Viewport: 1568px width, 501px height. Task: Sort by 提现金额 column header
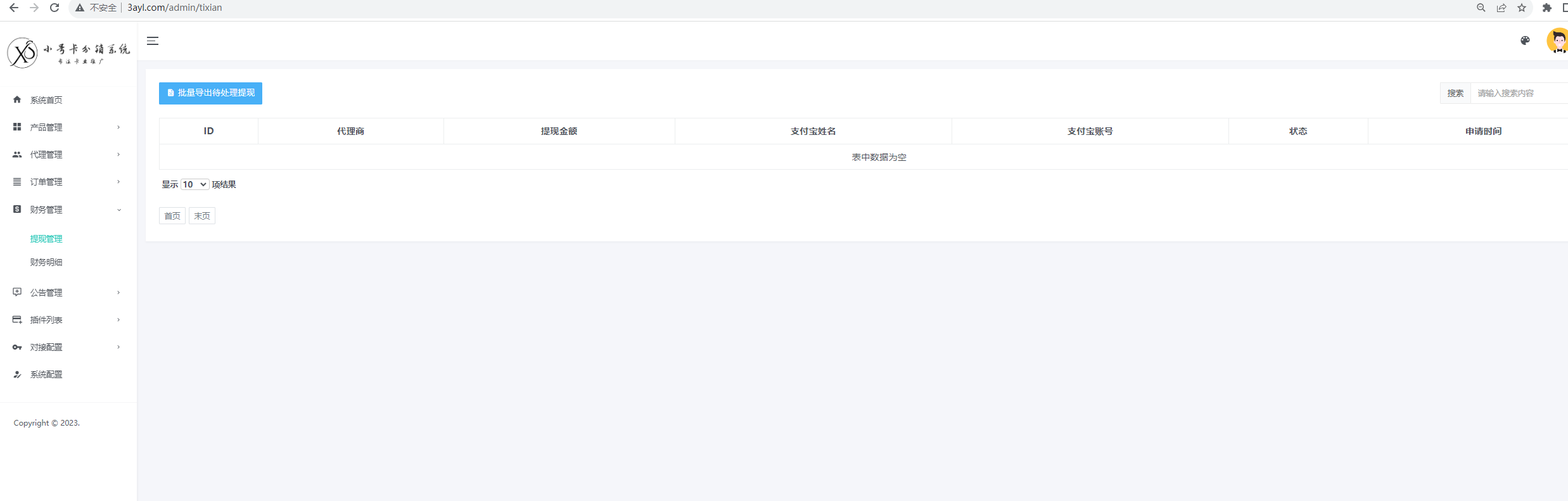559,131
